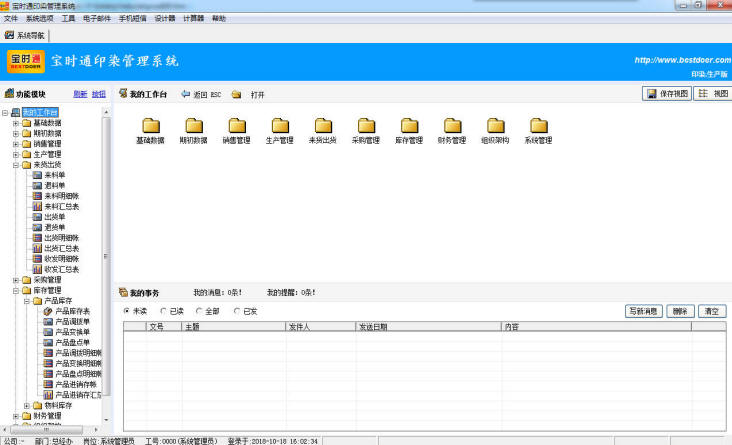The image size is (732, 445).
Task: Click the 保存视图 button
Action: point(667,94)
